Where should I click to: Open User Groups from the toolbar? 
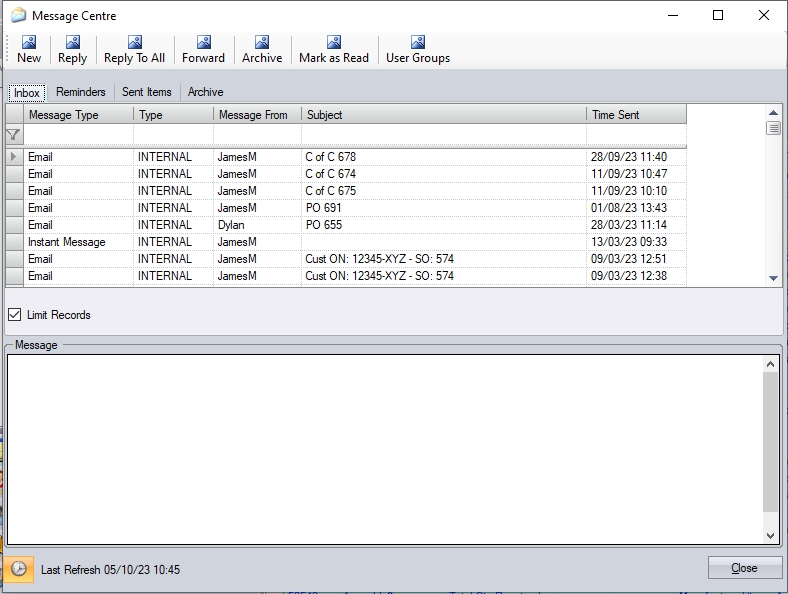418,49
